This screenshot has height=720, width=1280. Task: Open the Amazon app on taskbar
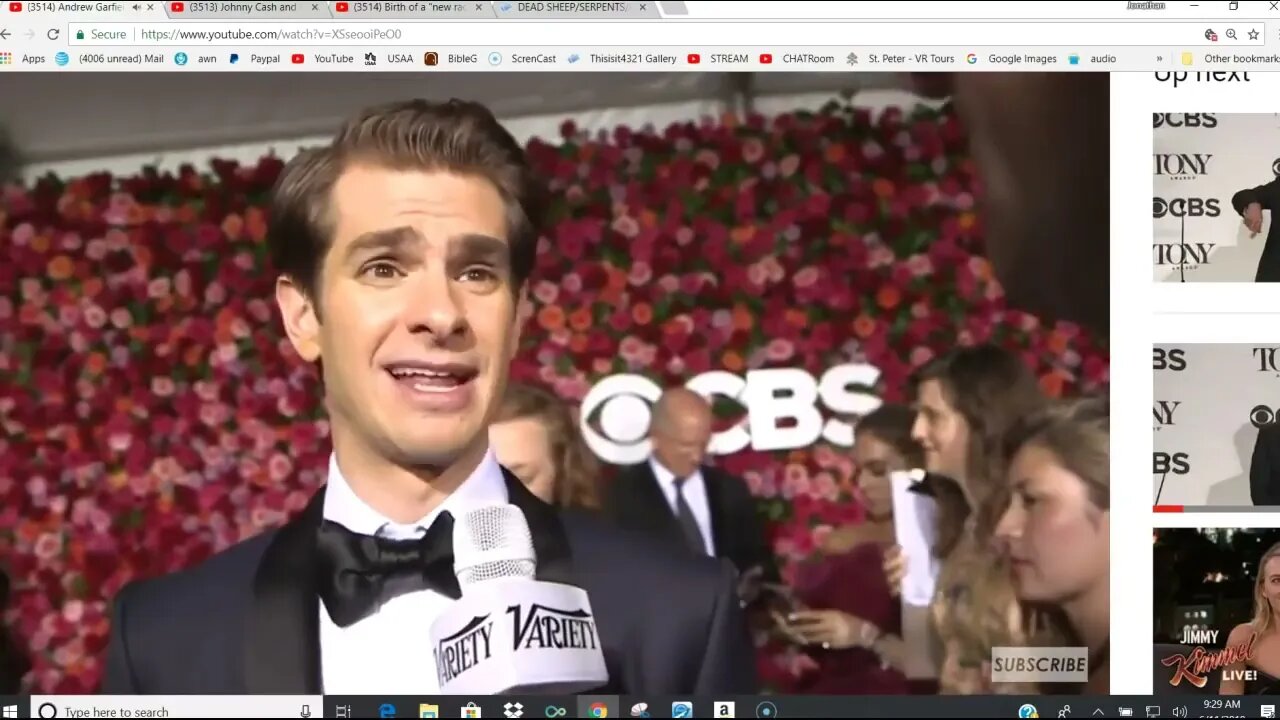[724, 711]
